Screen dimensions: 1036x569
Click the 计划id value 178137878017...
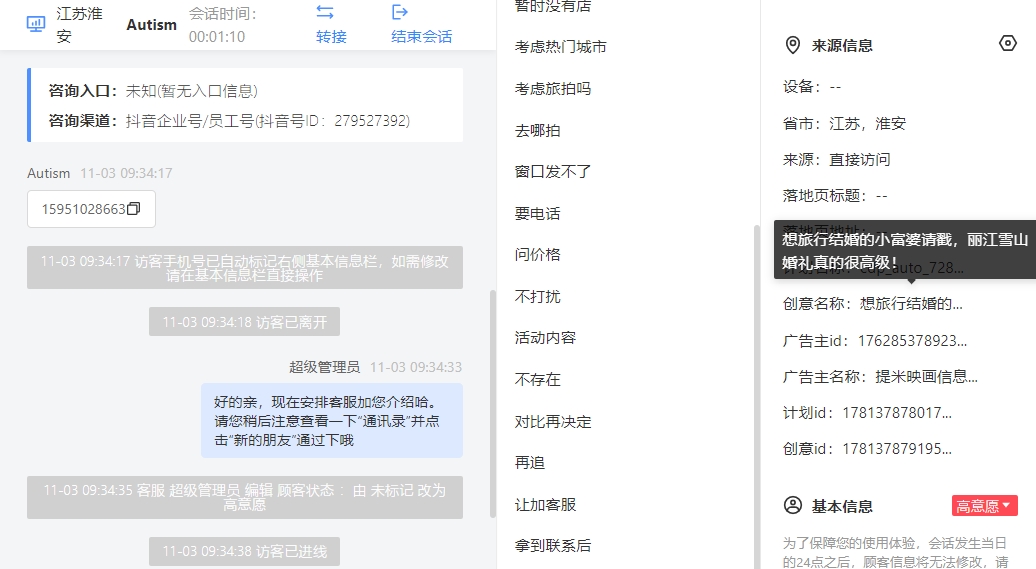tap(897, 413)
